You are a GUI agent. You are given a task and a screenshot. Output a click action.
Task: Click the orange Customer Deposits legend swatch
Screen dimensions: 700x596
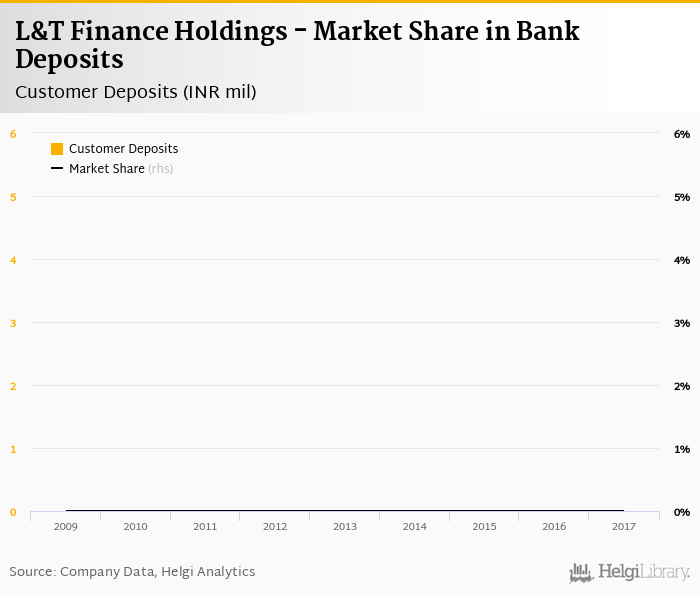pos(57,149)
